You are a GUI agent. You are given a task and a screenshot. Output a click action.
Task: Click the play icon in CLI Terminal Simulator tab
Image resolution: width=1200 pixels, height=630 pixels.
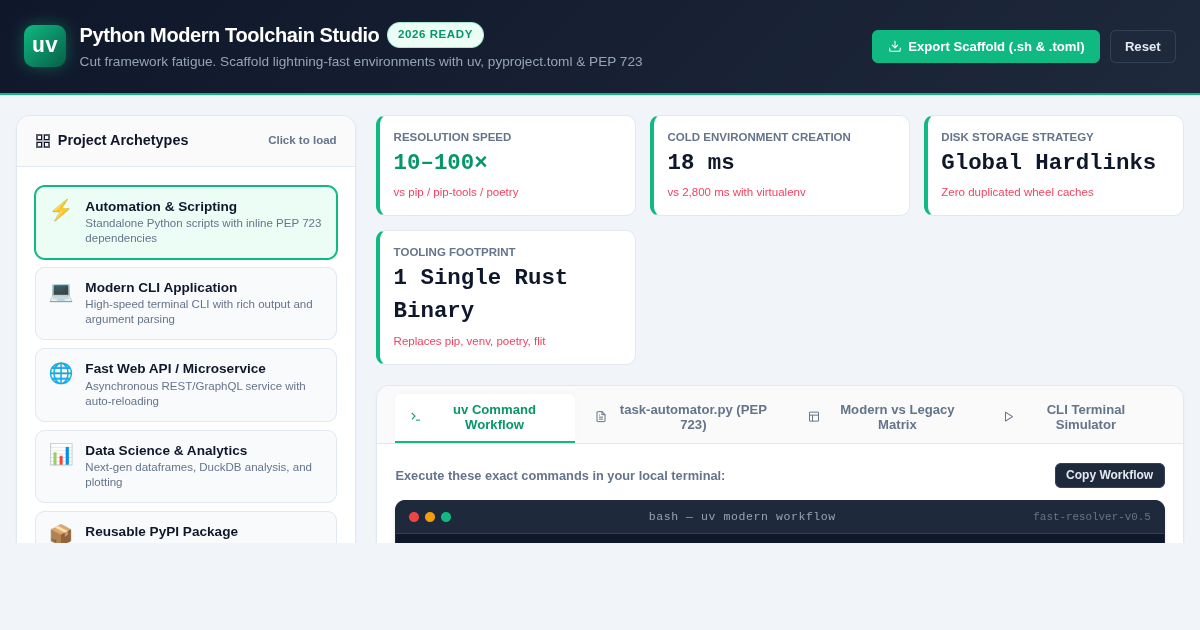(1009, 417)
